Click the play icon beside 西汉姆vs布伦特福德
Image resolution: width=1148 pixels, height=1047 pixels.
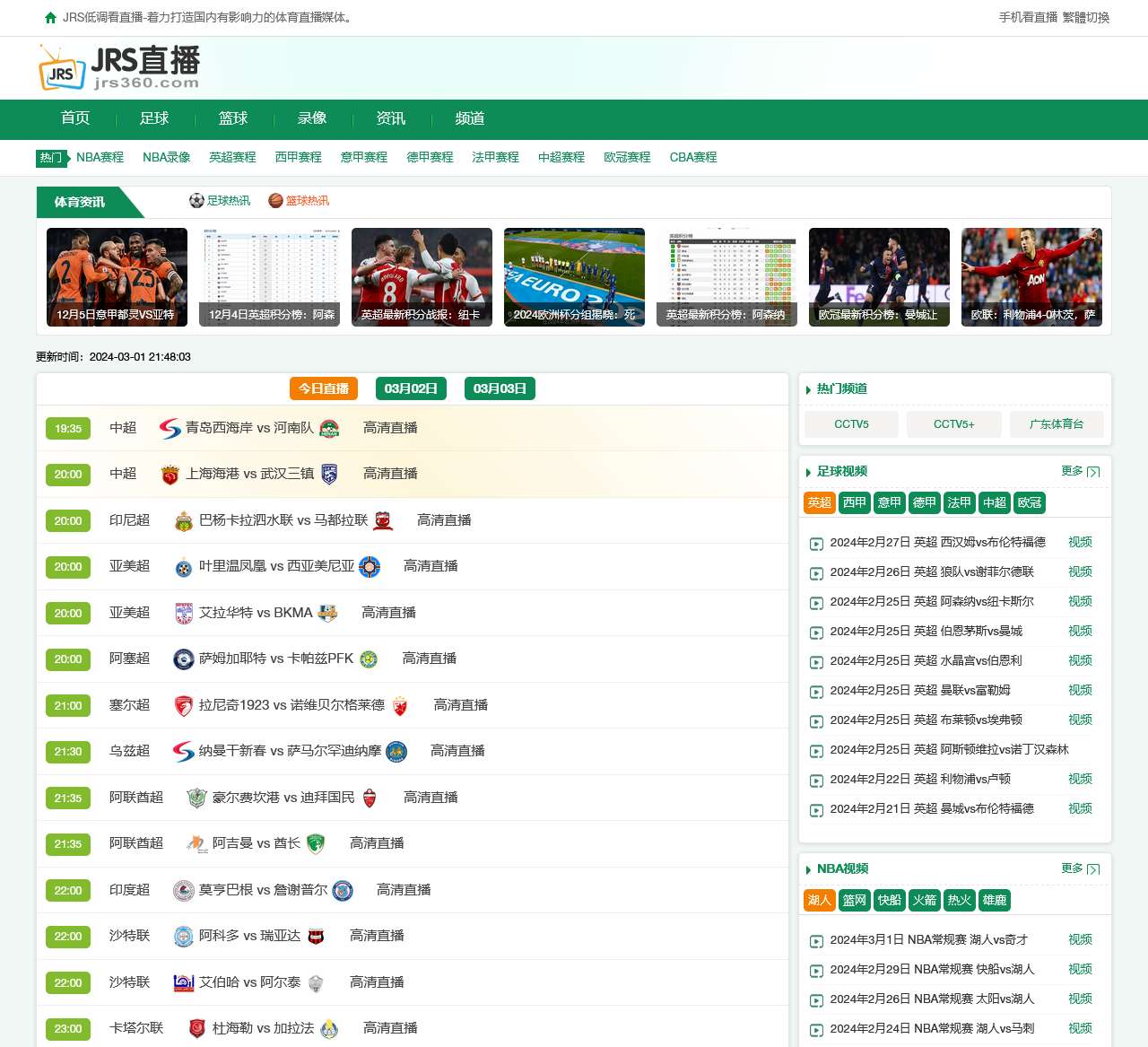(816, 544)
